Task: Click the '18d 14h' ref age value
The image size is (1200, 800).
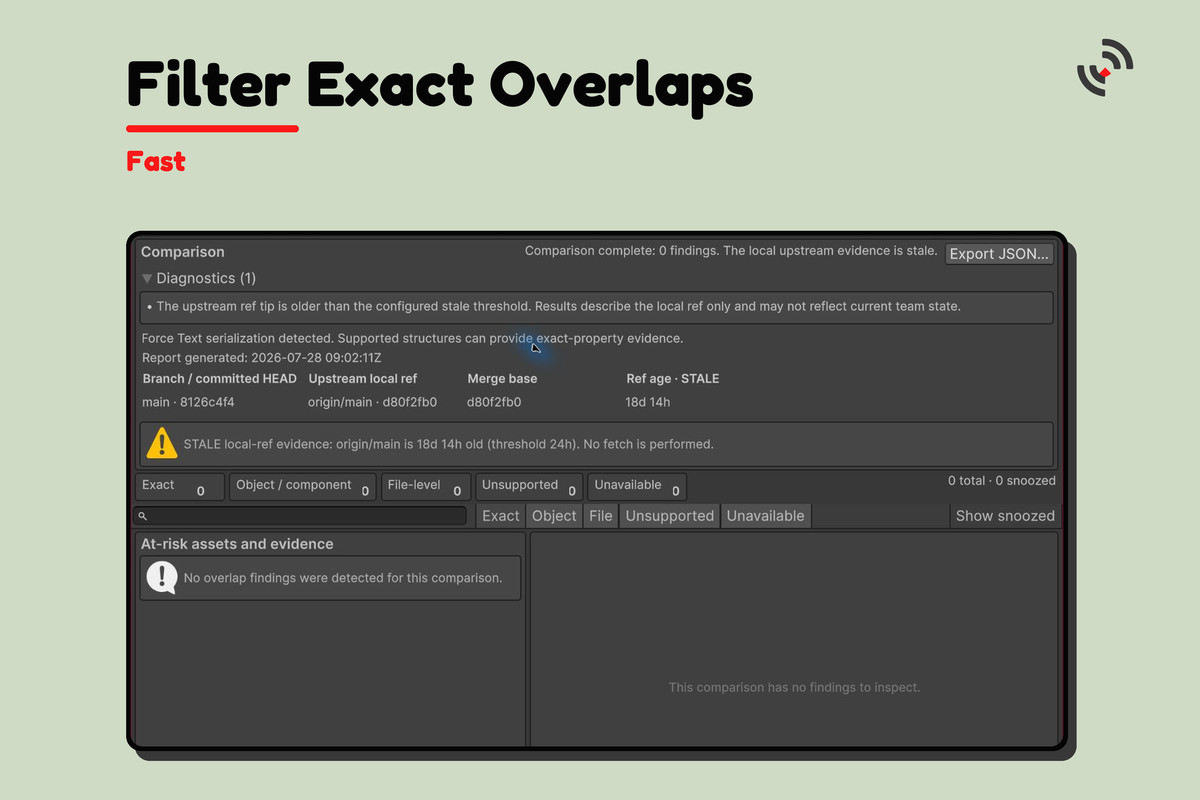Action: (x=648, y=402)
